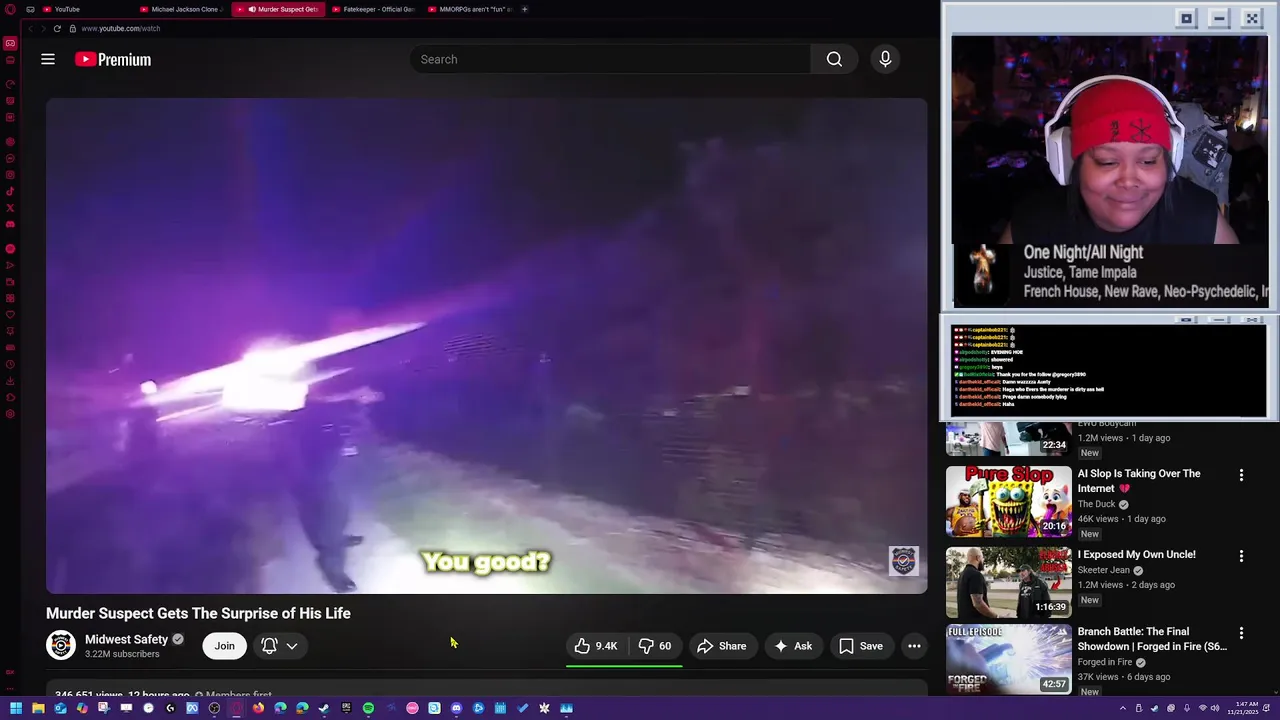
Task: Like the video with thumbs-up 9.4K
Action: pyautogui.click(x=596, y=646)
